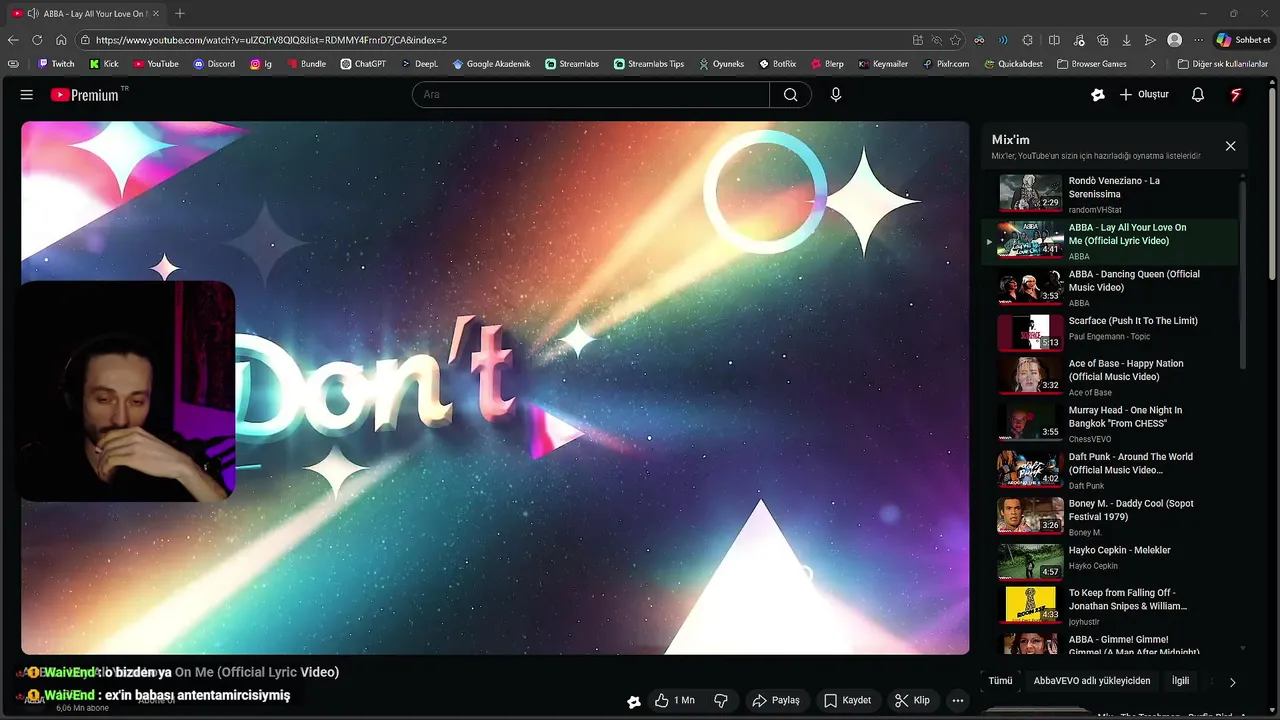Select currently playing 'Lay All Your Love On Me' item
The image size is (1280, 720).
pyautogui.click(x=1109, y=241)
